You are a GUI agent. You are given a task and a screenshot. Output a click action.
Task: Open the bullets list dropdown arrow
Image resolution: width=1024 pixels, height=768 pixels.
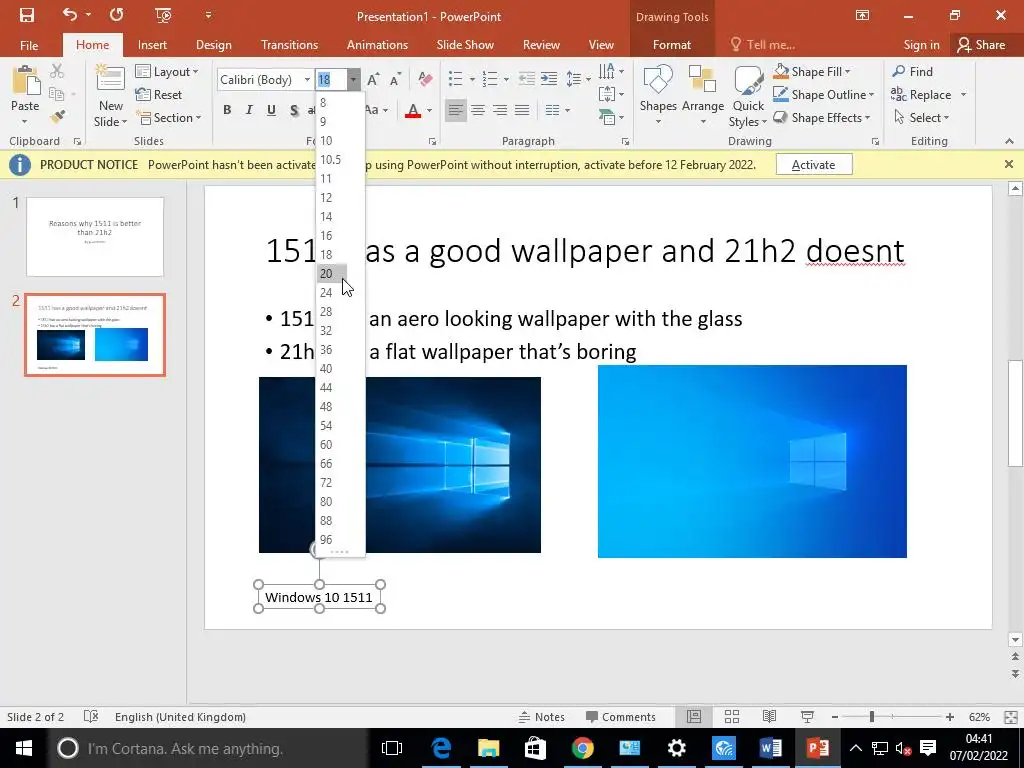pos(472,80)
